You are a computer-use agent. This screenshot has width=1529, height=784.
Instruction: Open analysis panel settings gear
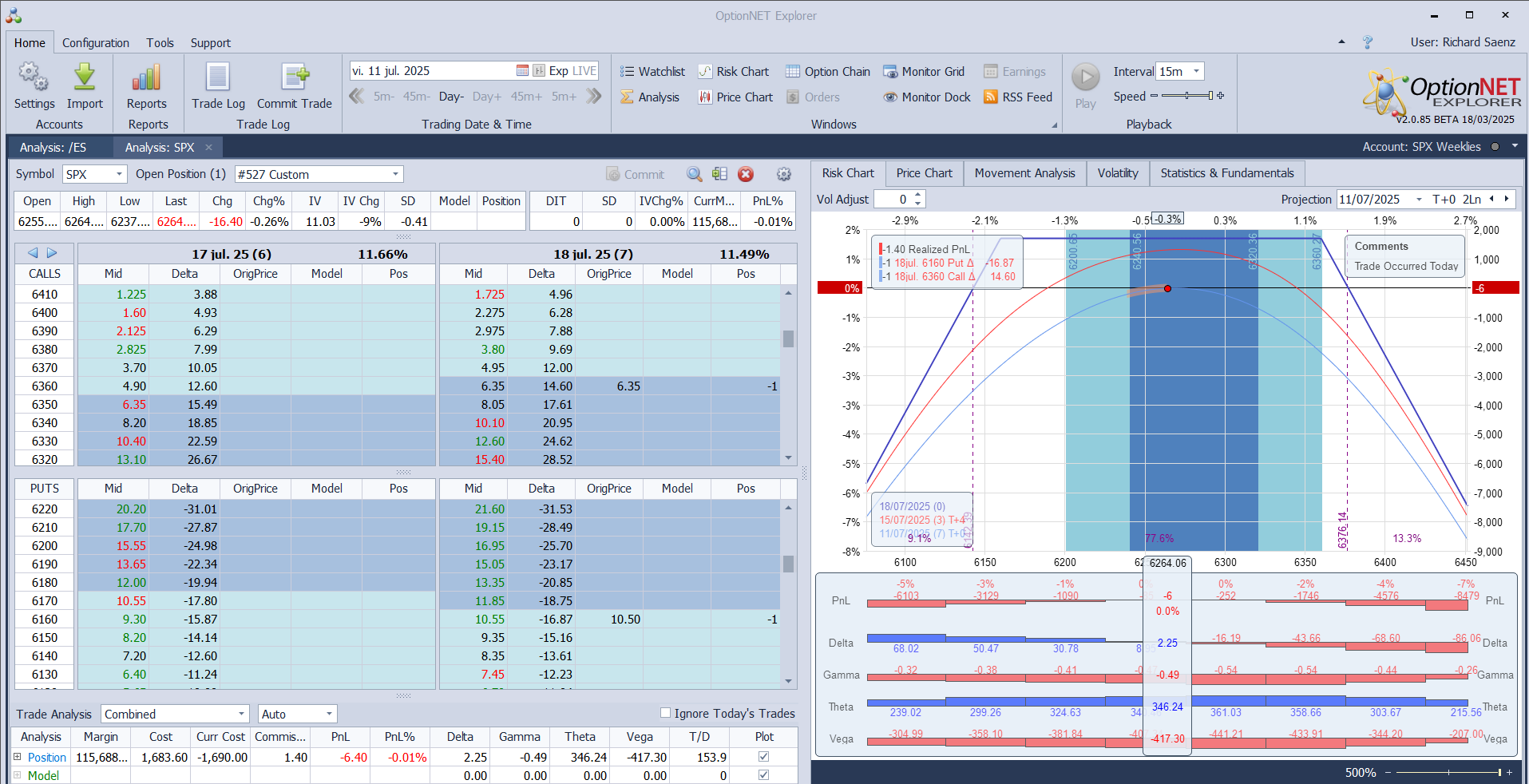click(x=784, y=174)
